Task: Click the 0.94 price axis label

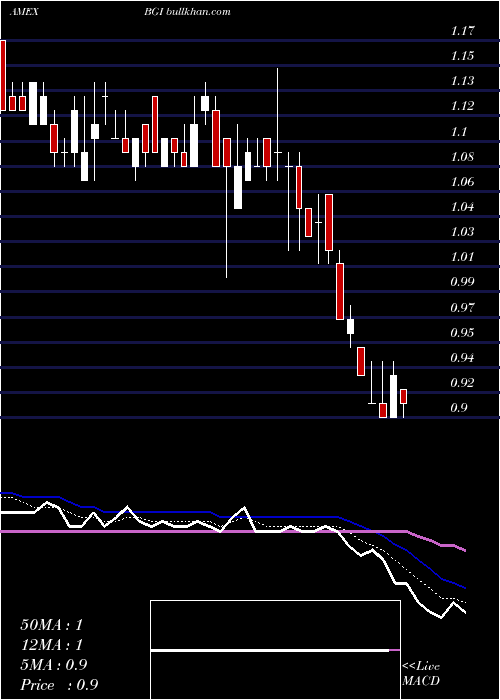Action: click(x=462, y=358)
